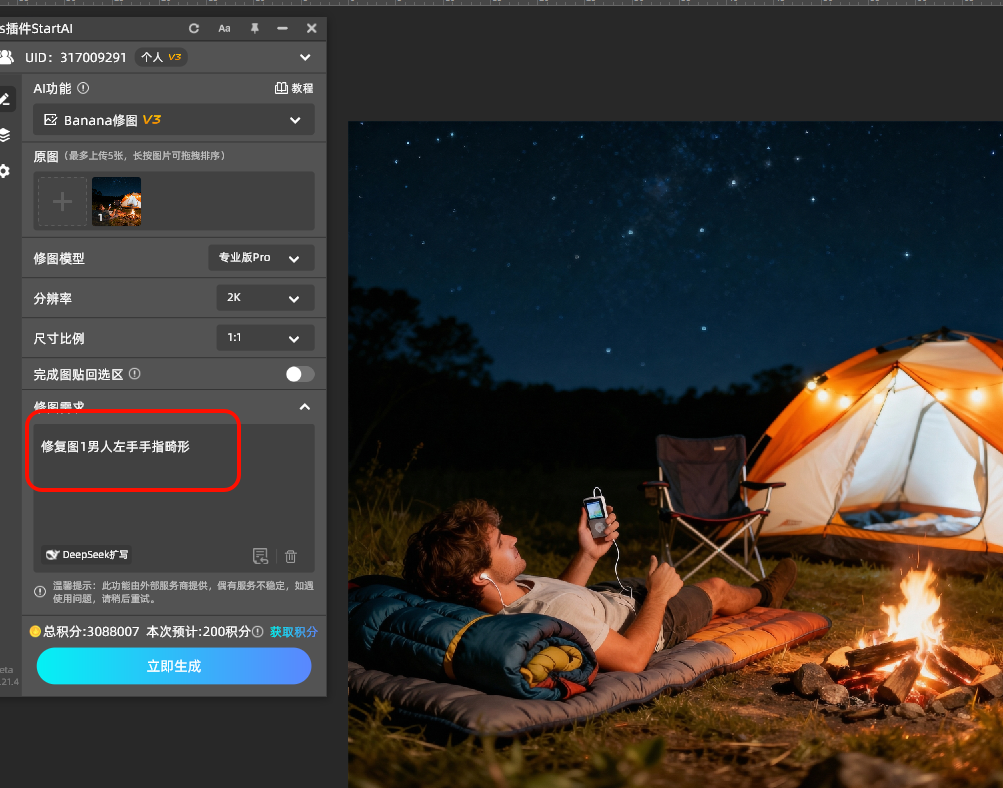Image resolution: width=1003 pixels, height=788 pixels.
Task: Click the 立即生成 generate button
Action: (174, 666)
